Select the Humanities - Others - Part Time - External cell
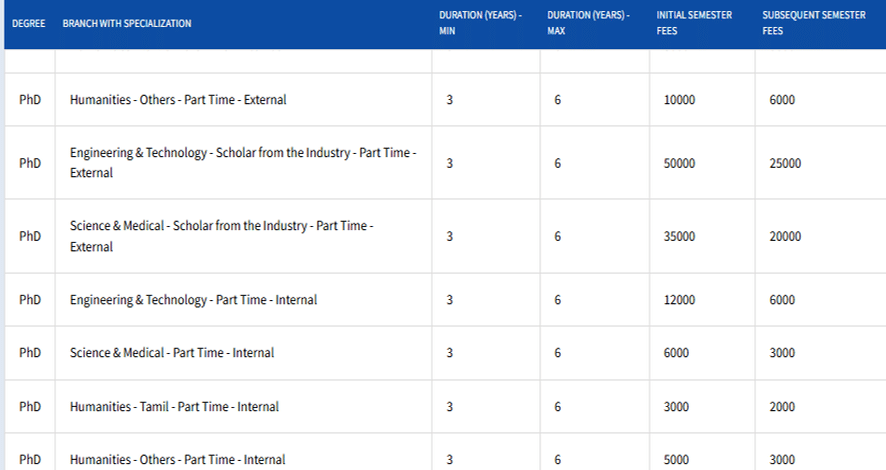886x470 pixels. 178,100
